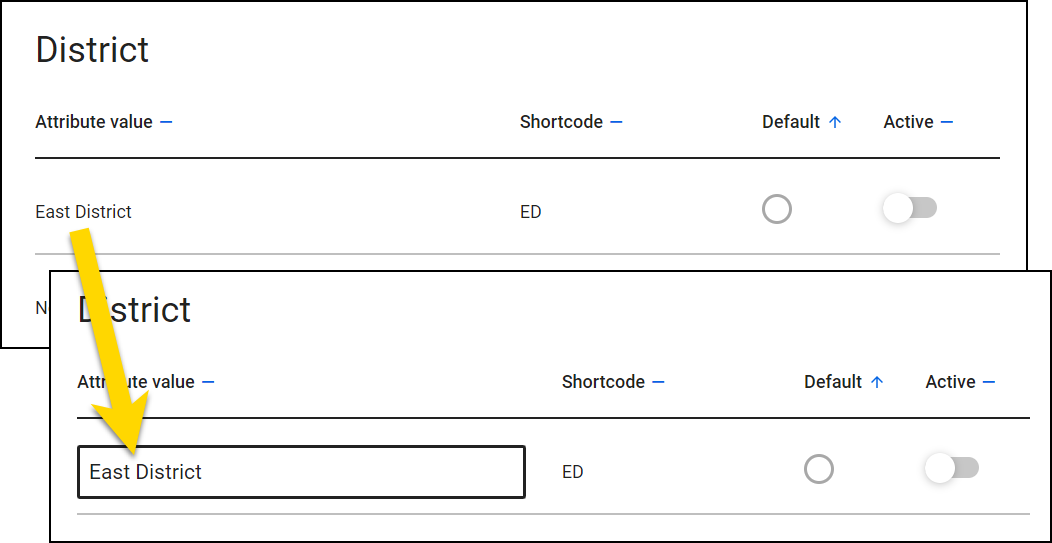1052x543 pixels.
Task: Click the East District text input field
Action: (301, 472)
